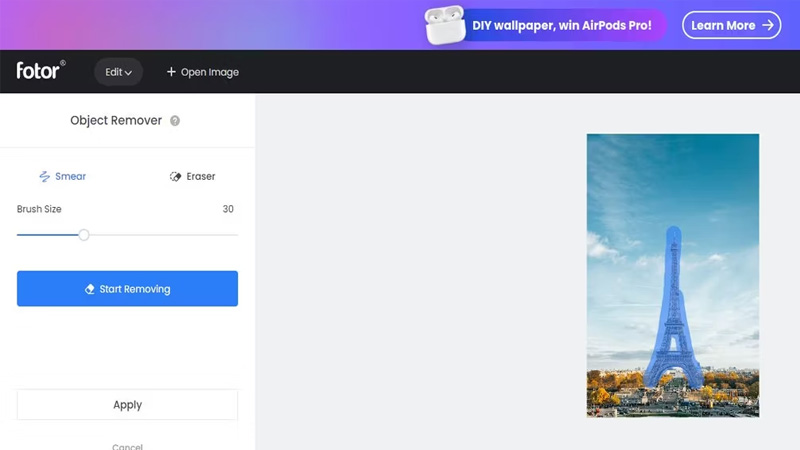Click the Learn More banner button
The width and height of the screenshot is (800, 450).
(731, 26)
